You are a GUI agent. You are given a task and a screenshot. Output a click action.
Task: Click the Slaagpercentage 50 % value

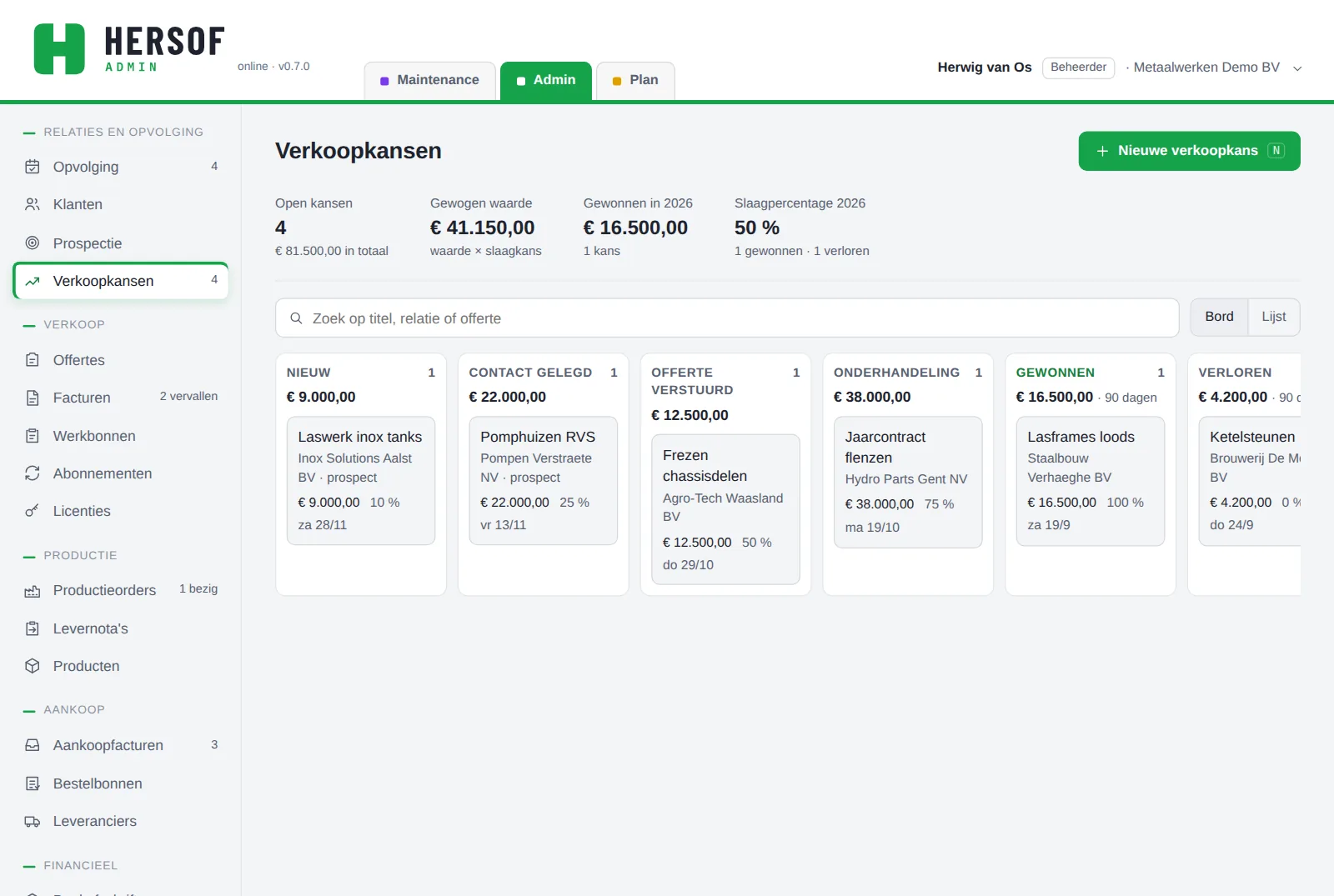757,228
